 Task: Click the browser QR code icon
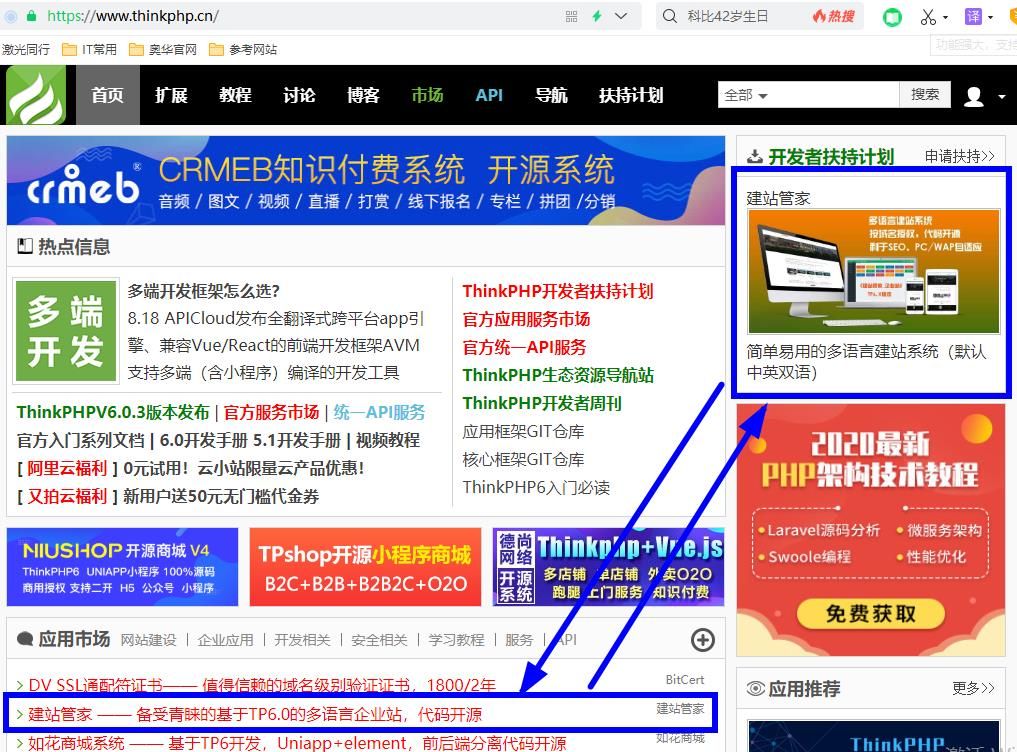[571, 16]
